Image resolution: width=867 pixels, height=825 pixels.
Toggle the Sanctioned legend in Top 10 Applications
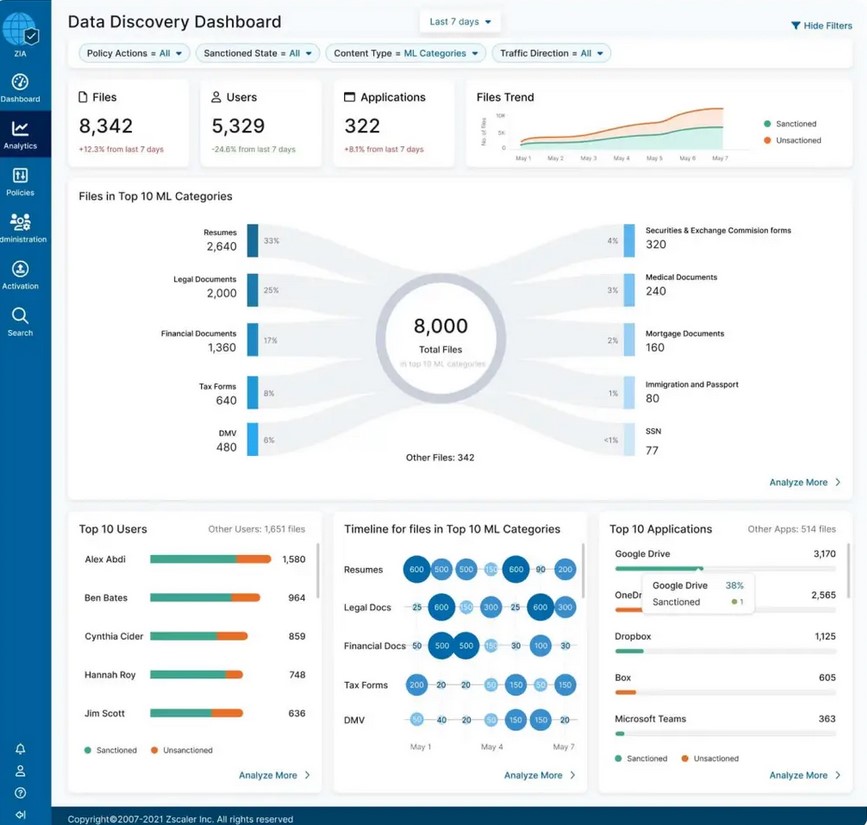tap(641, 759)
